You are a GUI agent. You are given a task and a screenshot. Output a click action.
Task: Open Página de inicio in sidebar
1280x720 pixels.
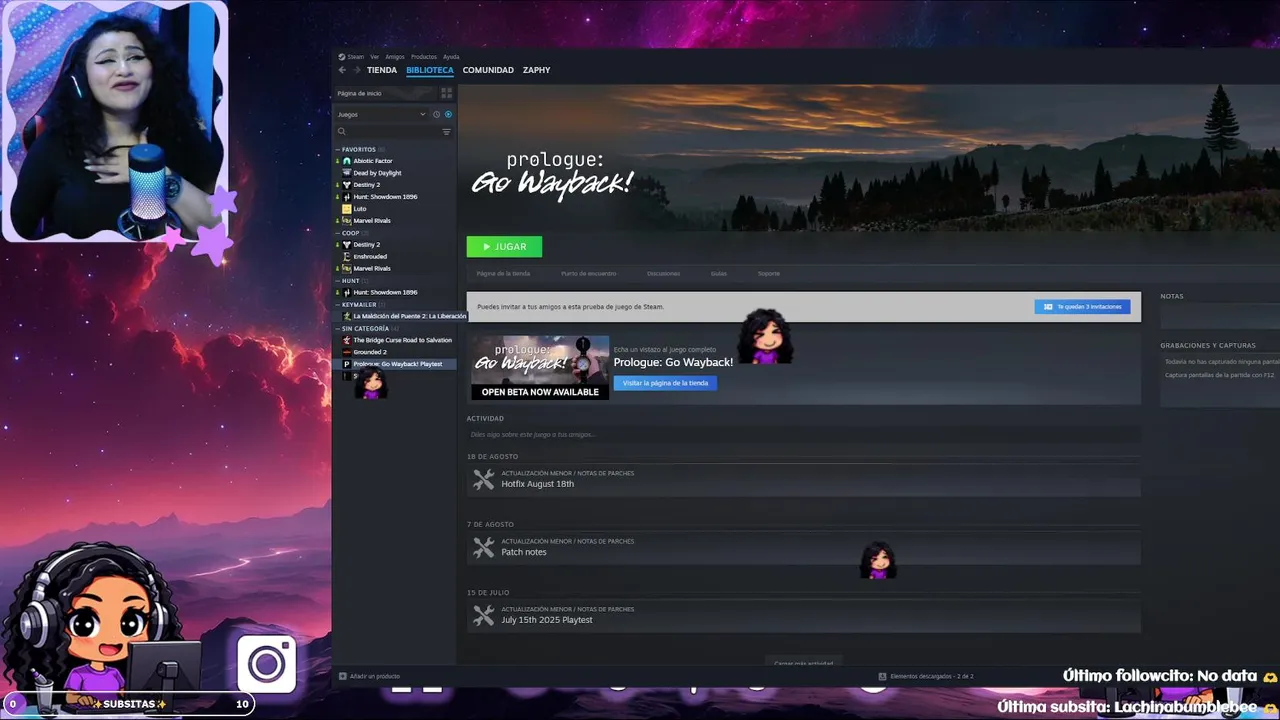click(384, 93)
